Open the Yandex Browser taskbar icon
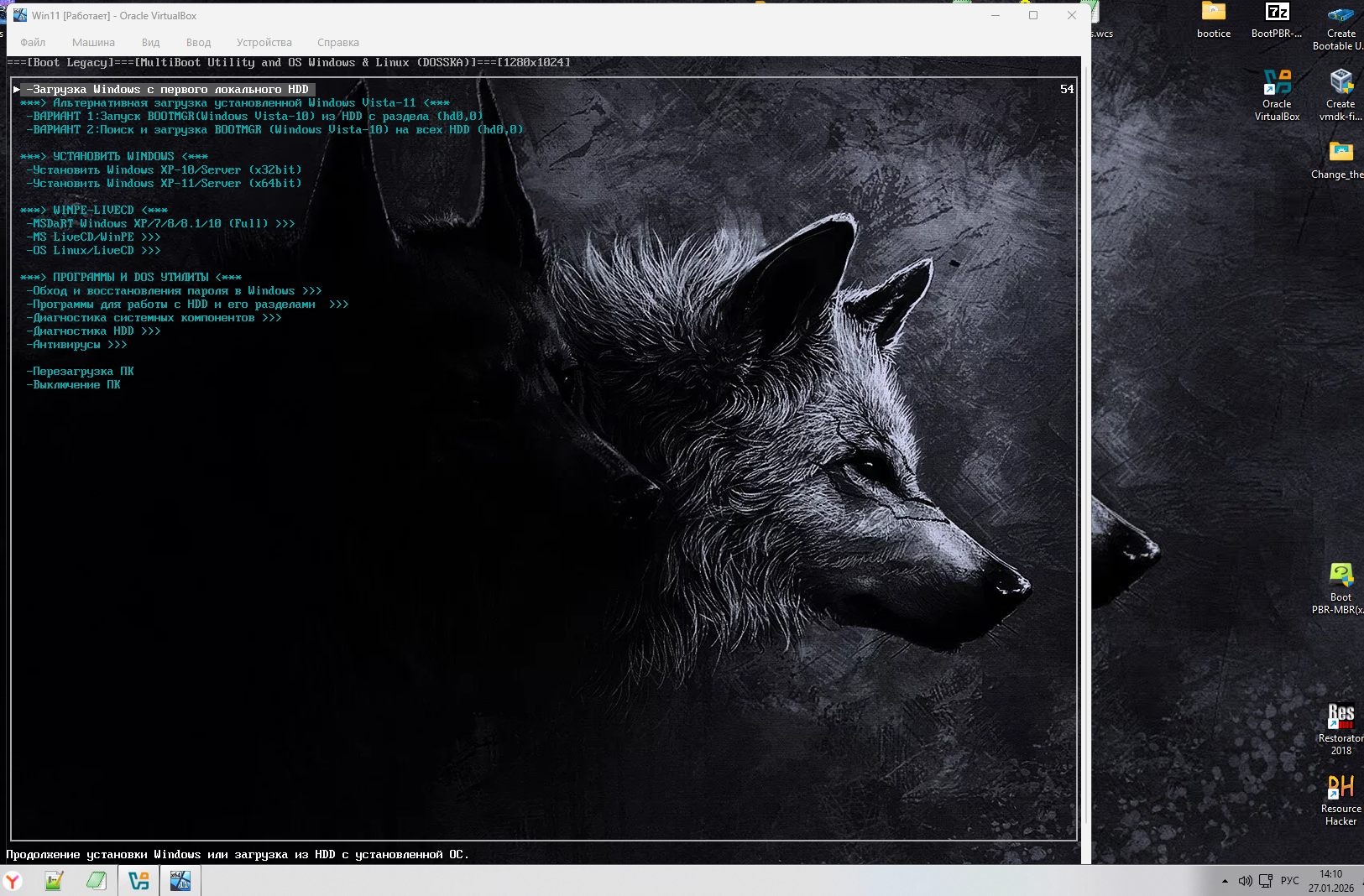This screenshot has height=896, width=1364. 13,881
